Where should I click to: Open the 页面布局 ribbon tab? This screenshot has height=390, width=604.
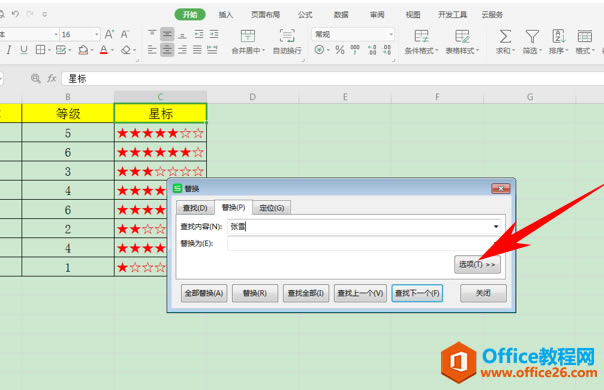coord(265,15)
